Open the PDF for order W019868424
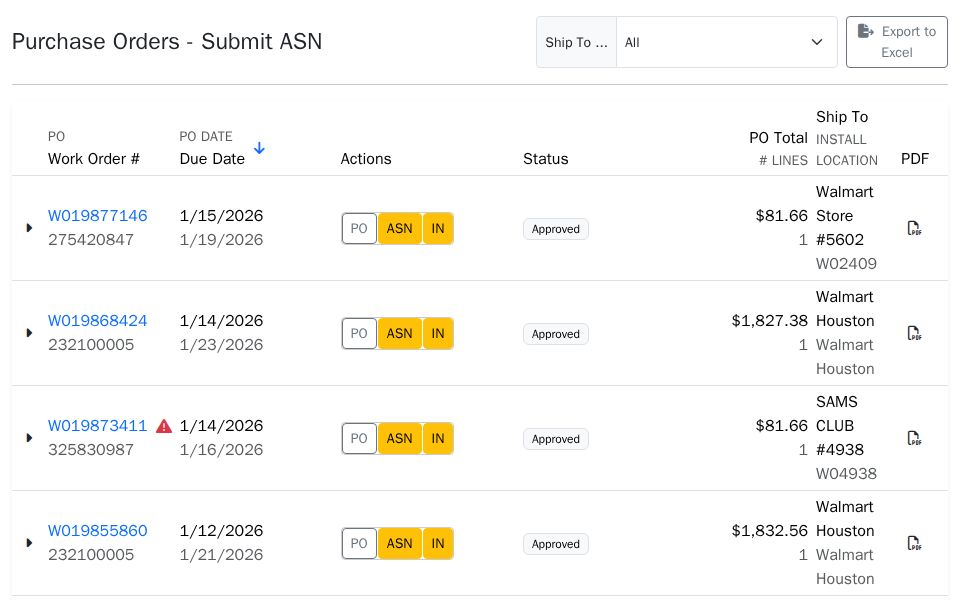 [x=914, y=333]
